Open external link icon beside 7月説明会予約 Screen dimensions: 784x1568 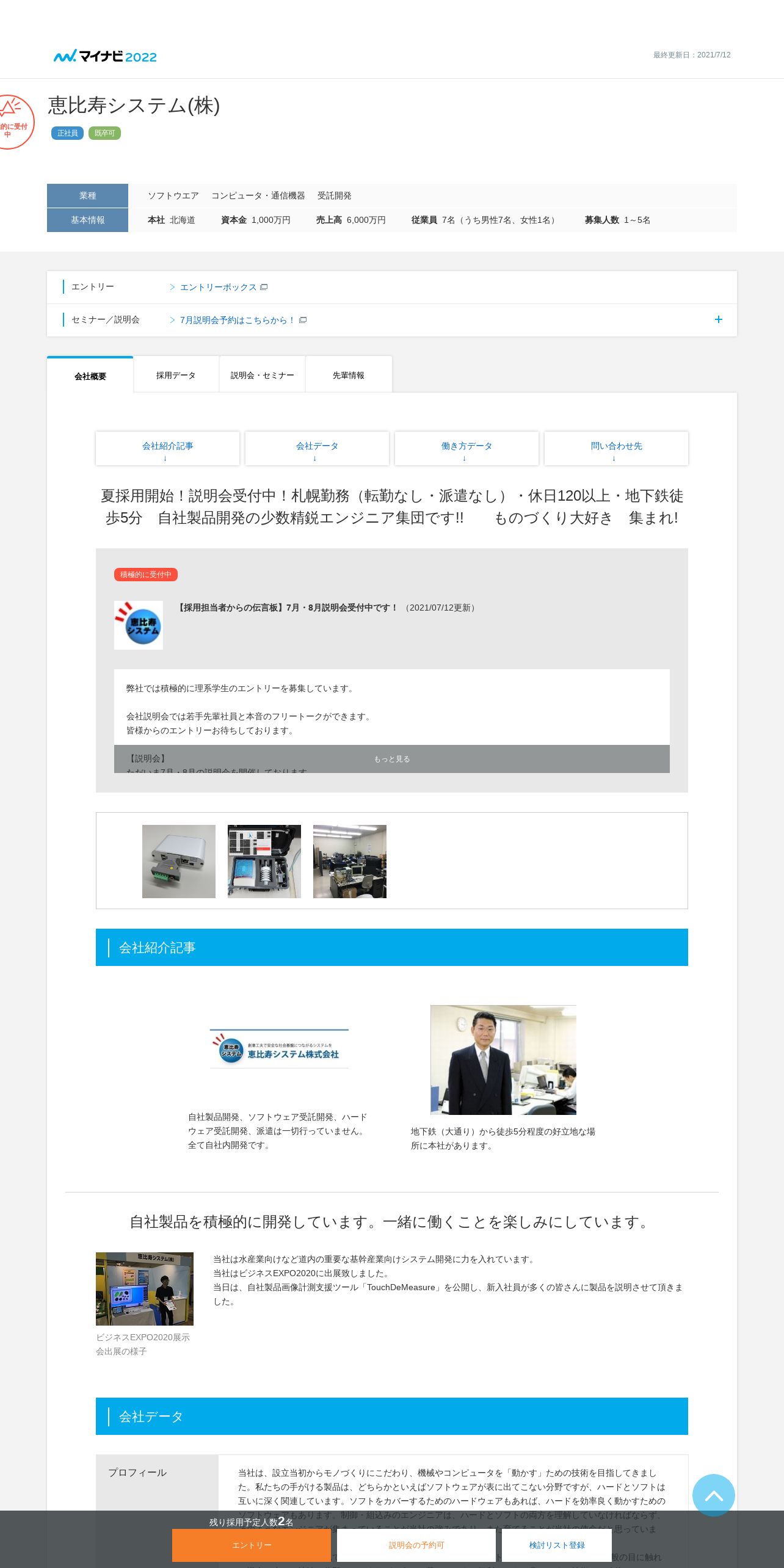[303, 320]
